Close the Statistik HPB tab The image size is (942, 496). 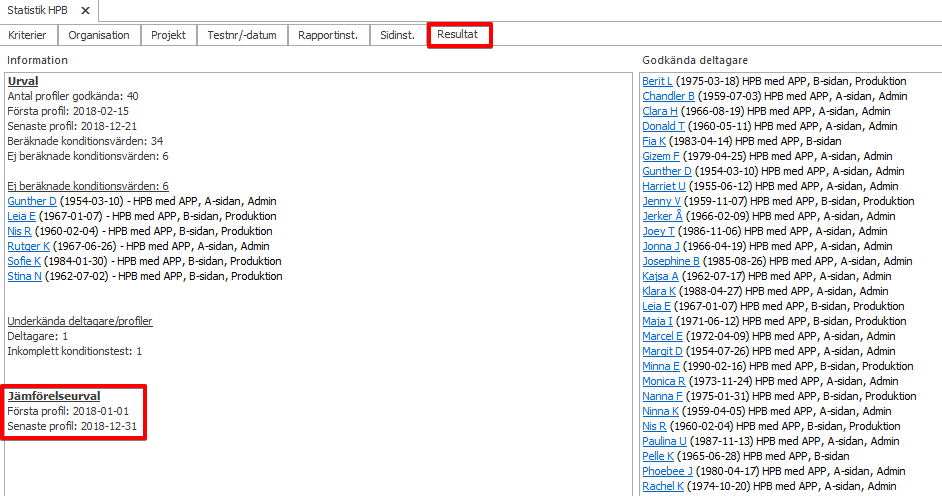coord(85,10)
